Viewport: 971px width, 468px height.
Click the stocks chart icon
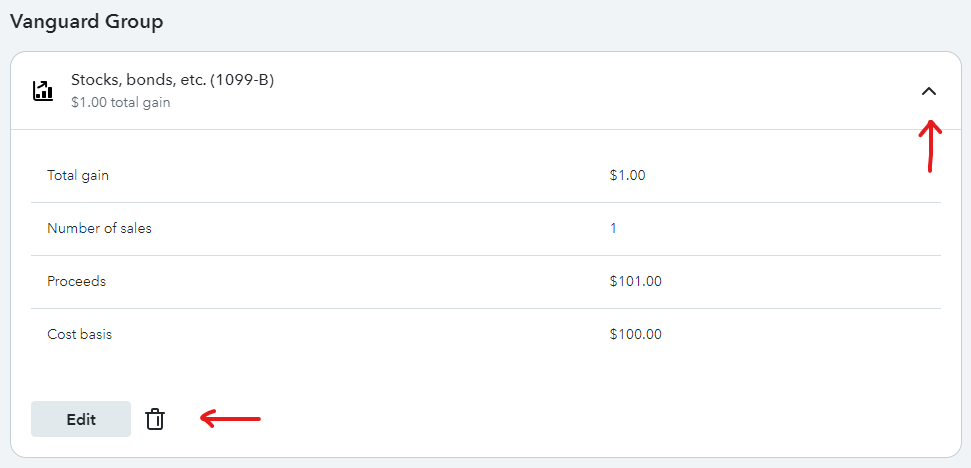coord(43,90)
